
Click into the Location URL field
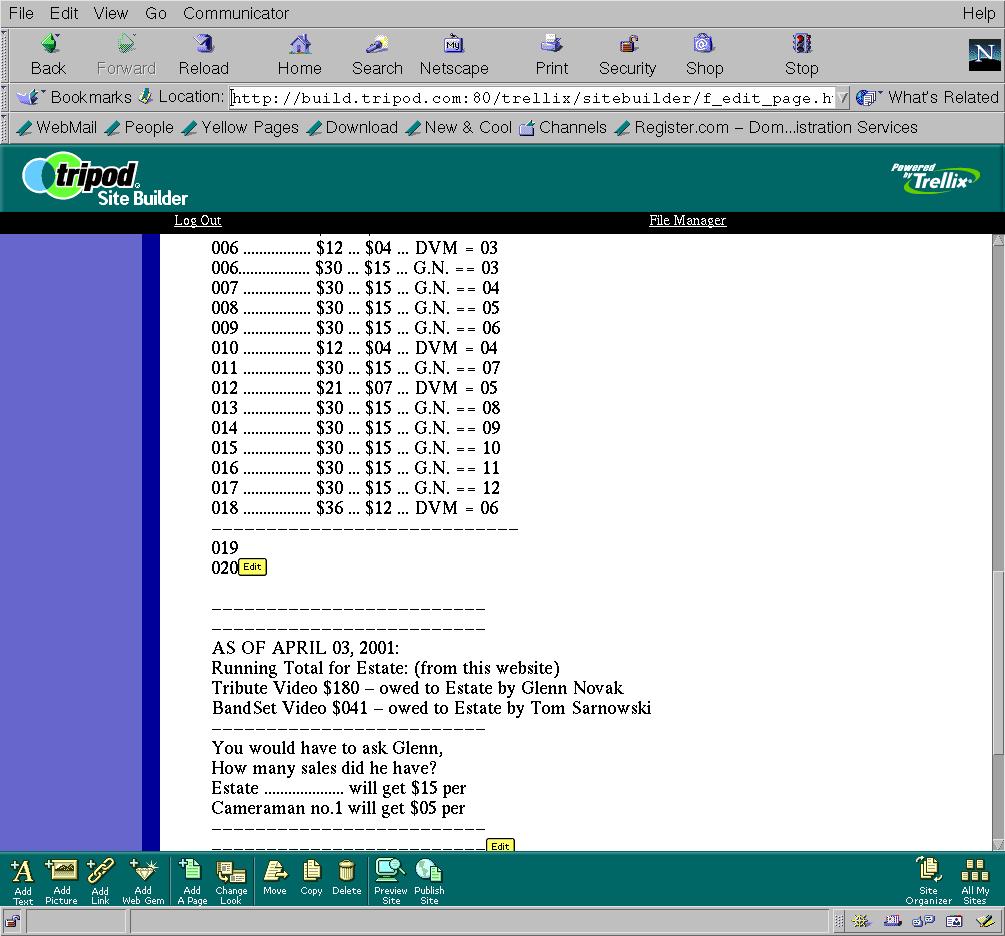[x=533, y=98]
